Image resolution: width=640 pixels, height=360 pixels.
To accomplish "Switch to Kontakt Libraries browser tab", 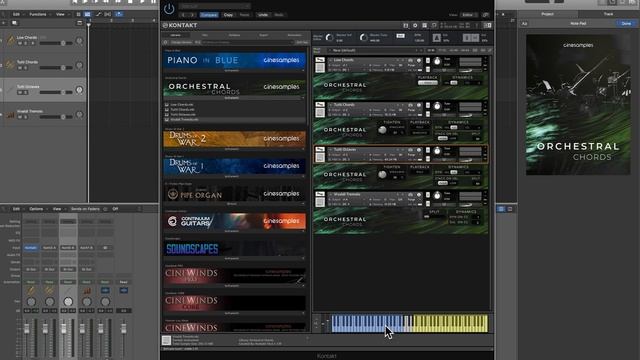I will coord(176,36).
